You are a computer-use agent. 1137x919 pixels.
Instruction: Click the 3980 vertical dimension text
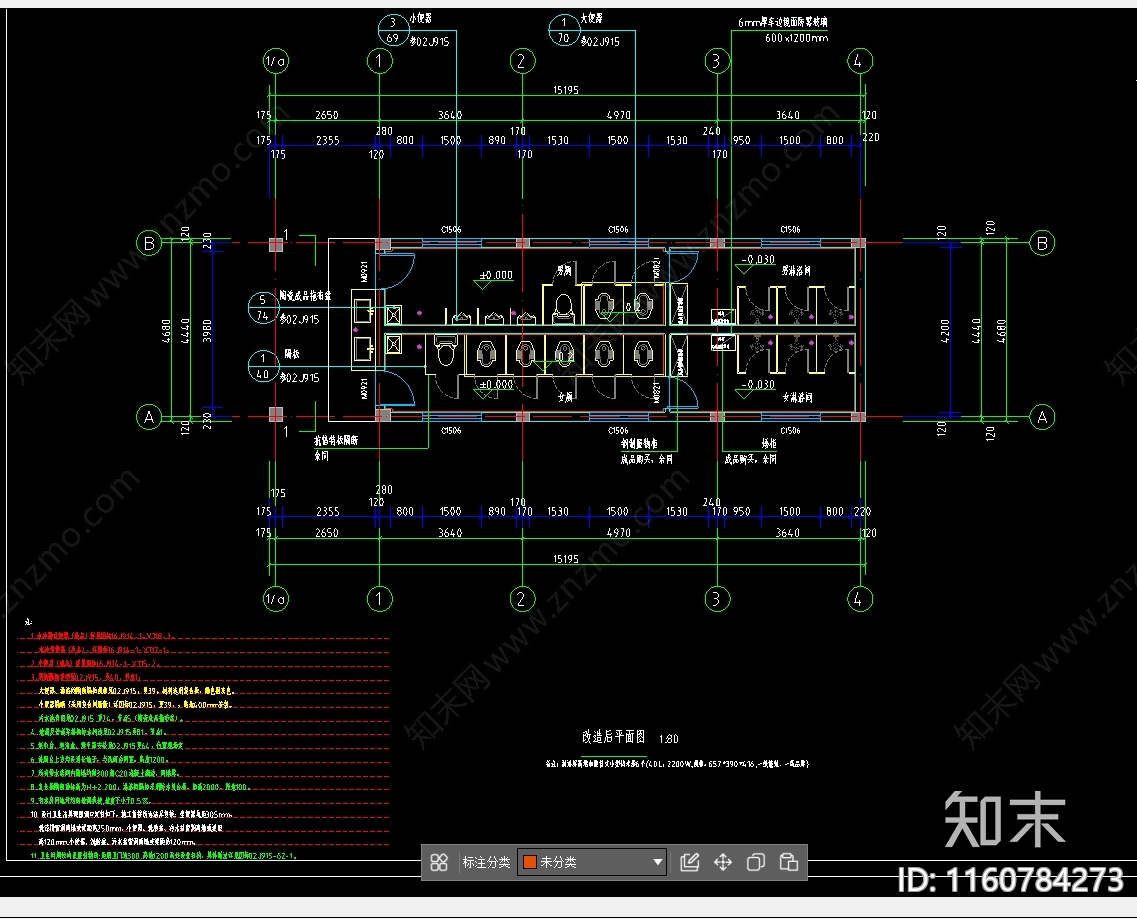207,331
